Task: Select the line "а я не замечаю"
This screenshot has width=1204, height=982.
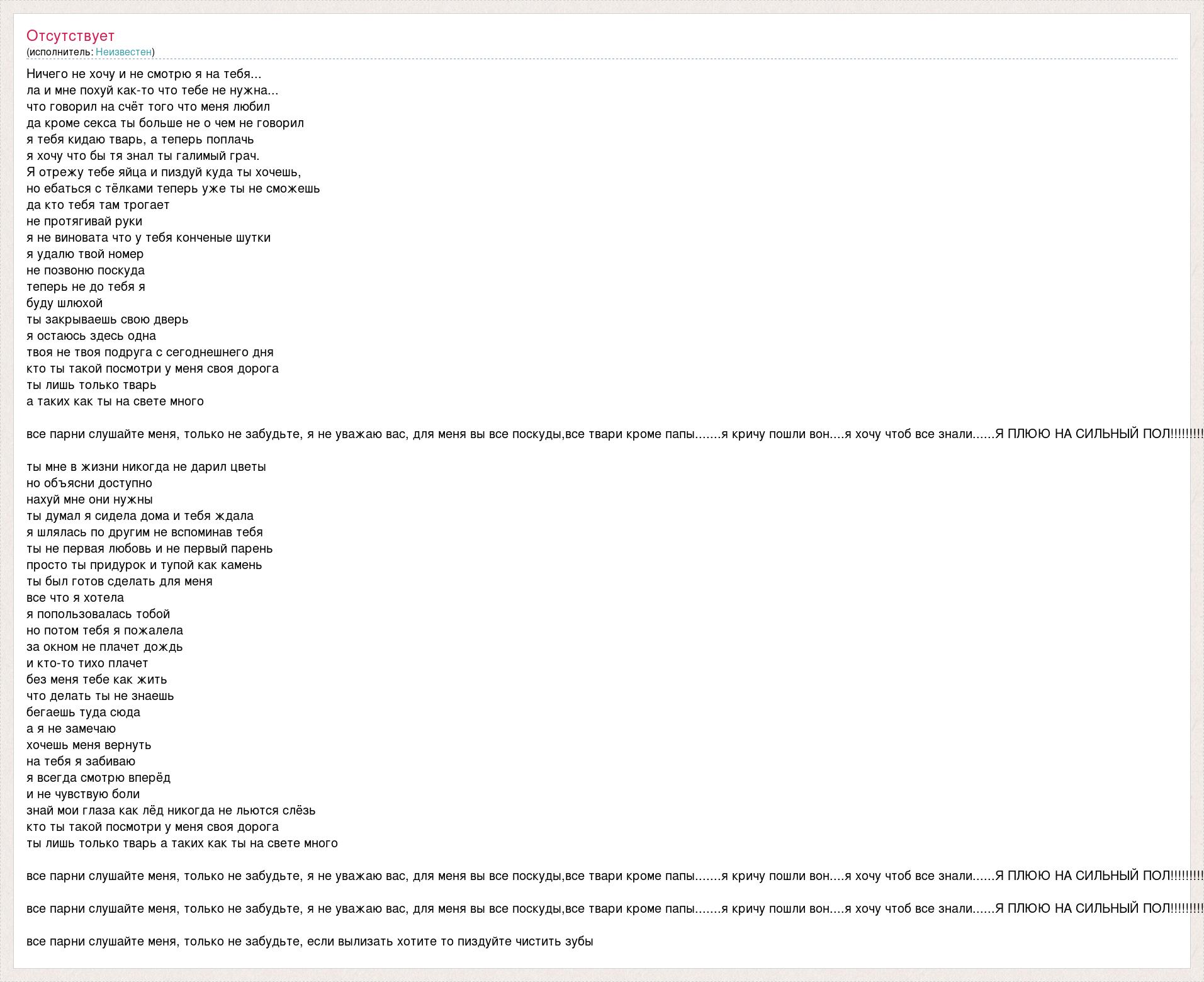Action: coord(71,728)
